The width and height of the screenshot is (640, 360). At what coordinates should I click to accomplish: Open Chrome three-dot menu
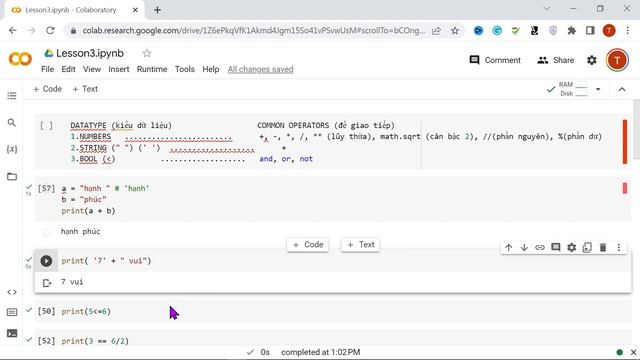coord(628,31)
